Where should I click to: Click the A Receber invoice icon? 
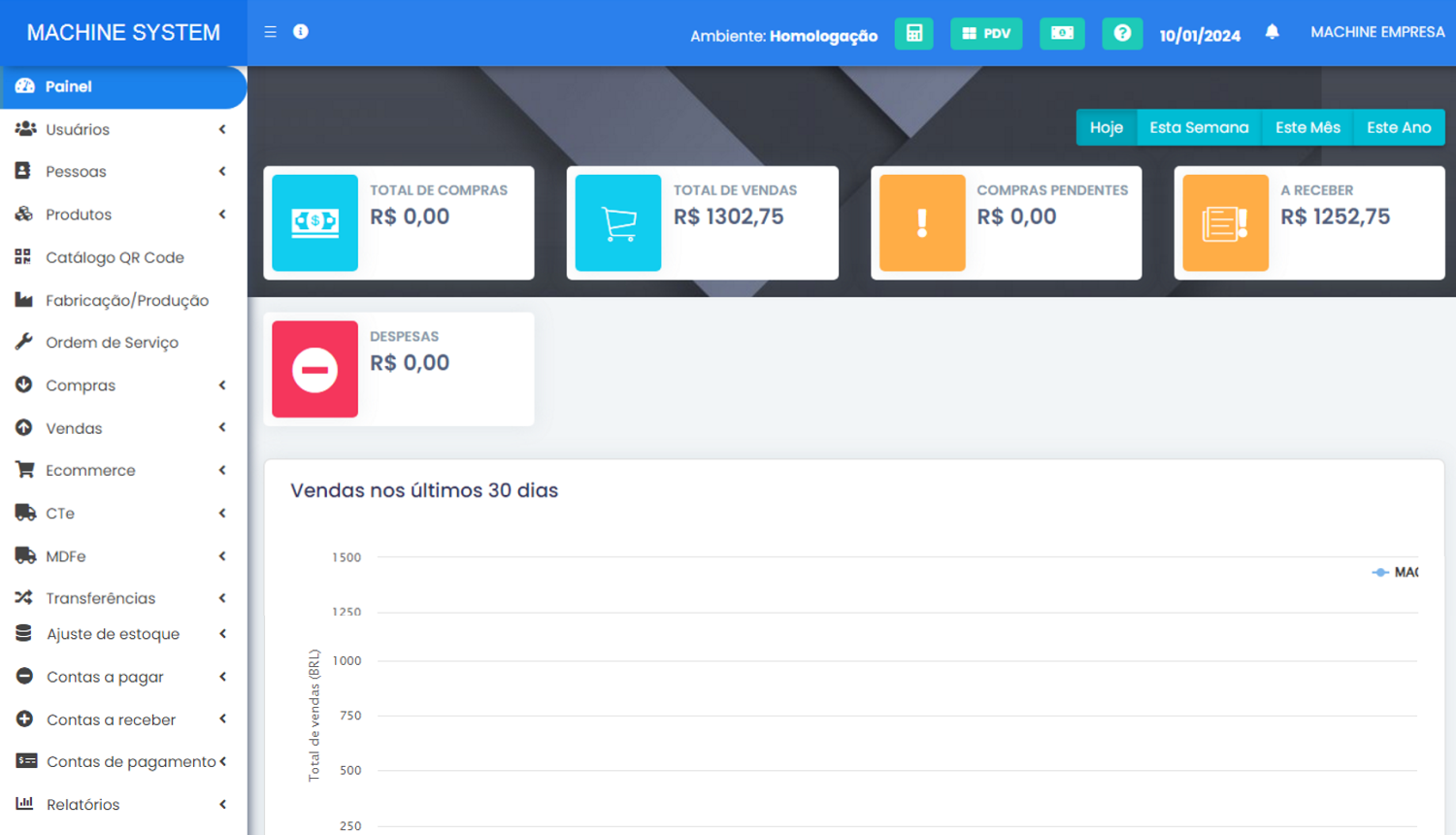tap(1225, 222)
